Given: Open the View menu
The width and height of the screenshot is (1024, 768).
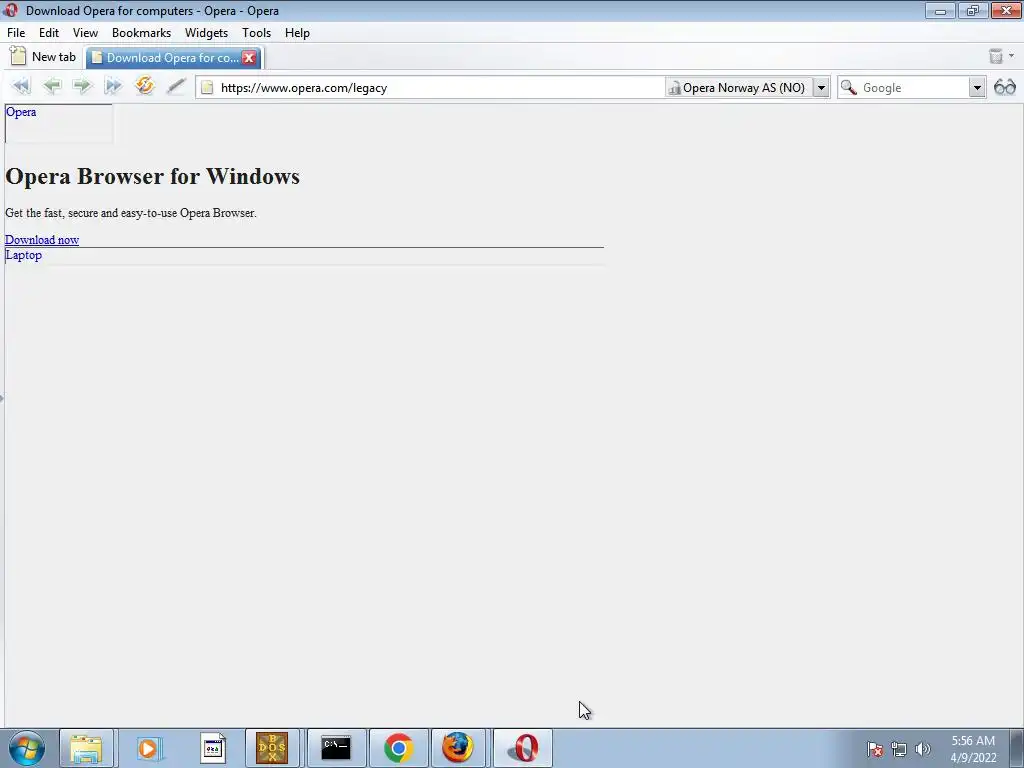Looking at the screenshot, I should pyautogui.click(x=86, y=33).
